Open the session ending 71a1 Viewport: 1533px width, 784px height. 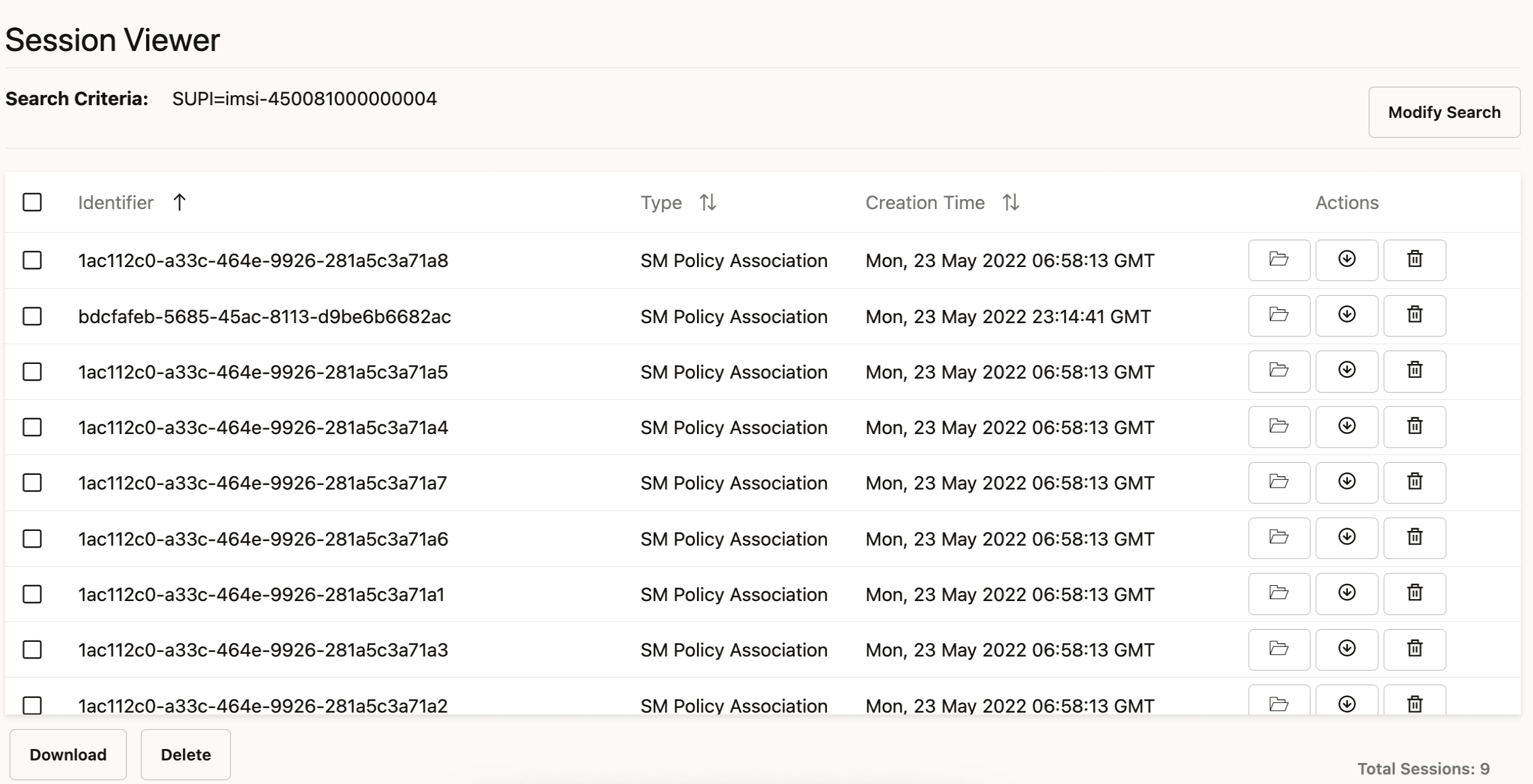tap(1279, 593)
